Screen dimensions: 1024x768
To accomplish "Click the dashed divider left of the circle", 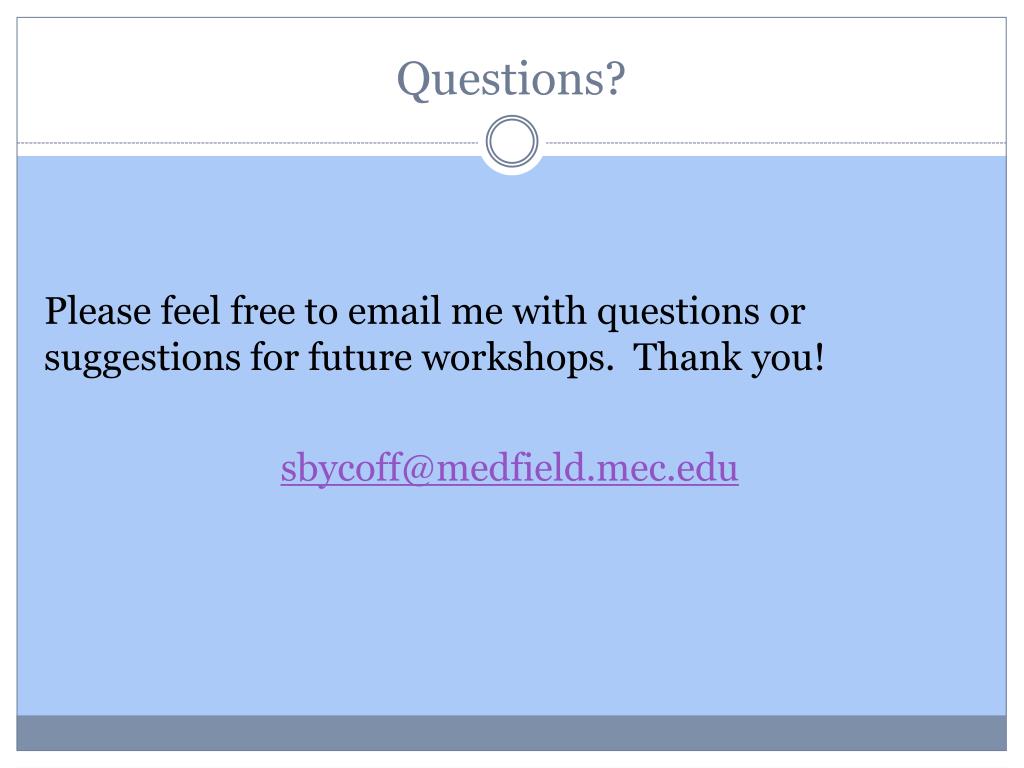I will click(x=248, y=142).
